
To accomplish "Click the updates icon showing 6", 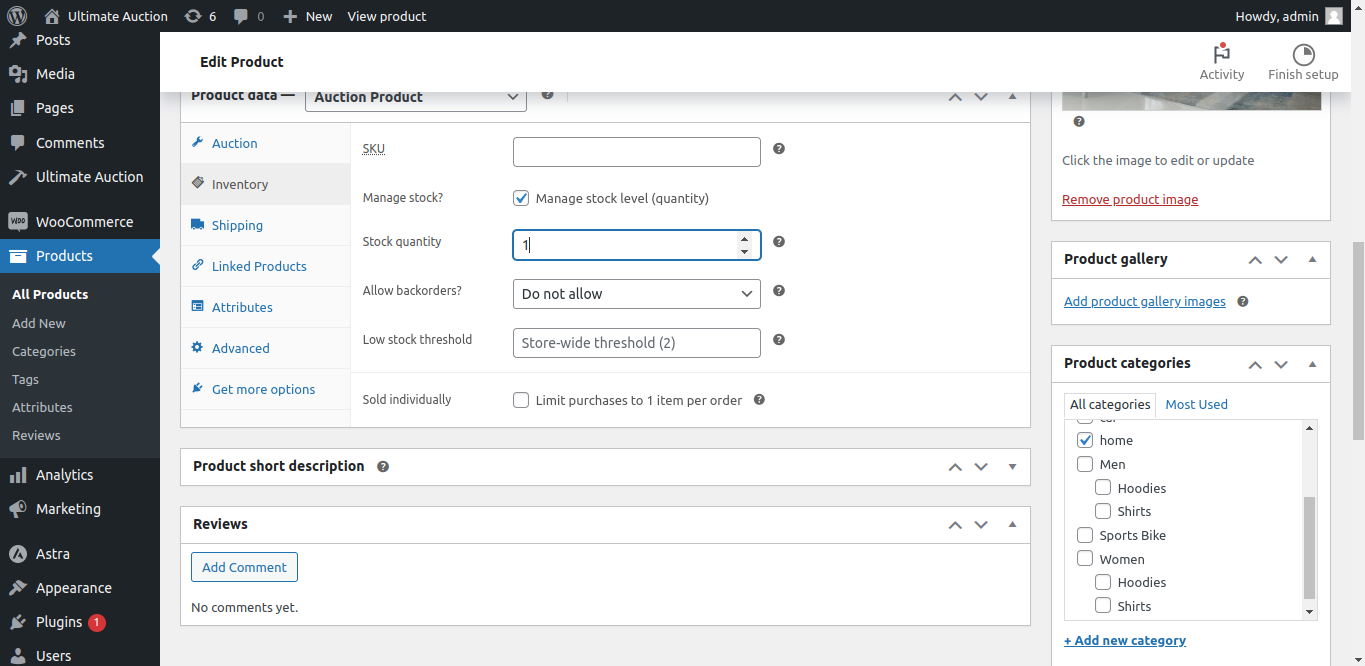I will coord(200,16).
